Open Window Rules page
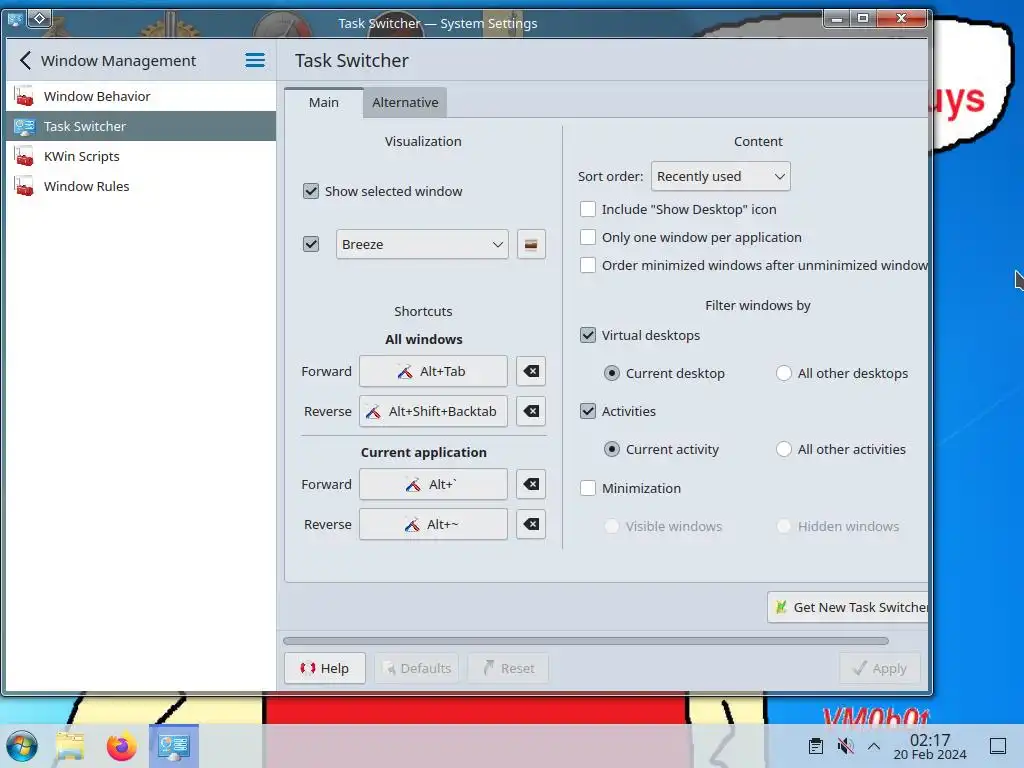The image size is (1024, 768). coord(140,186)
